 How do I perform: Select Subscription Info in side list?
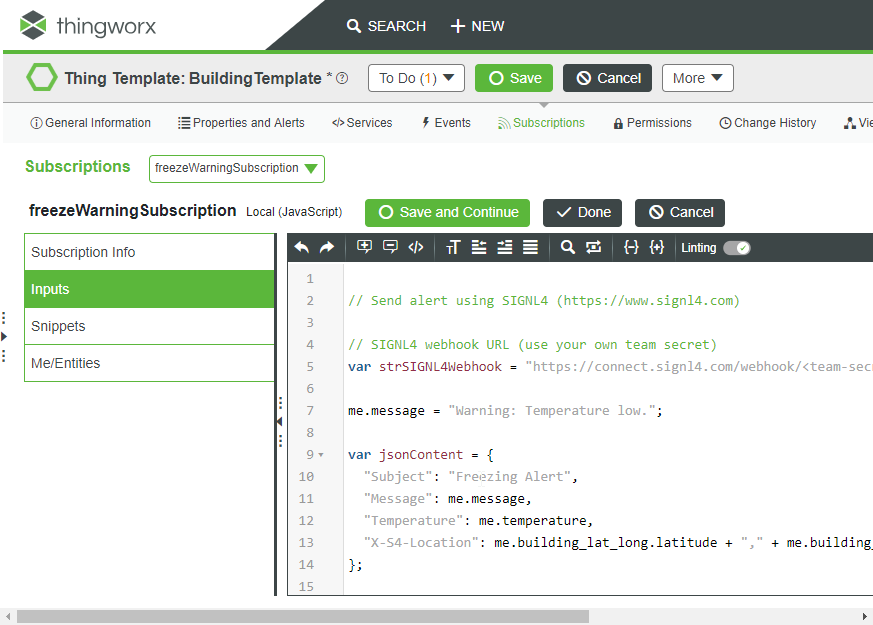pyautogui.click(x=149, y=252)
